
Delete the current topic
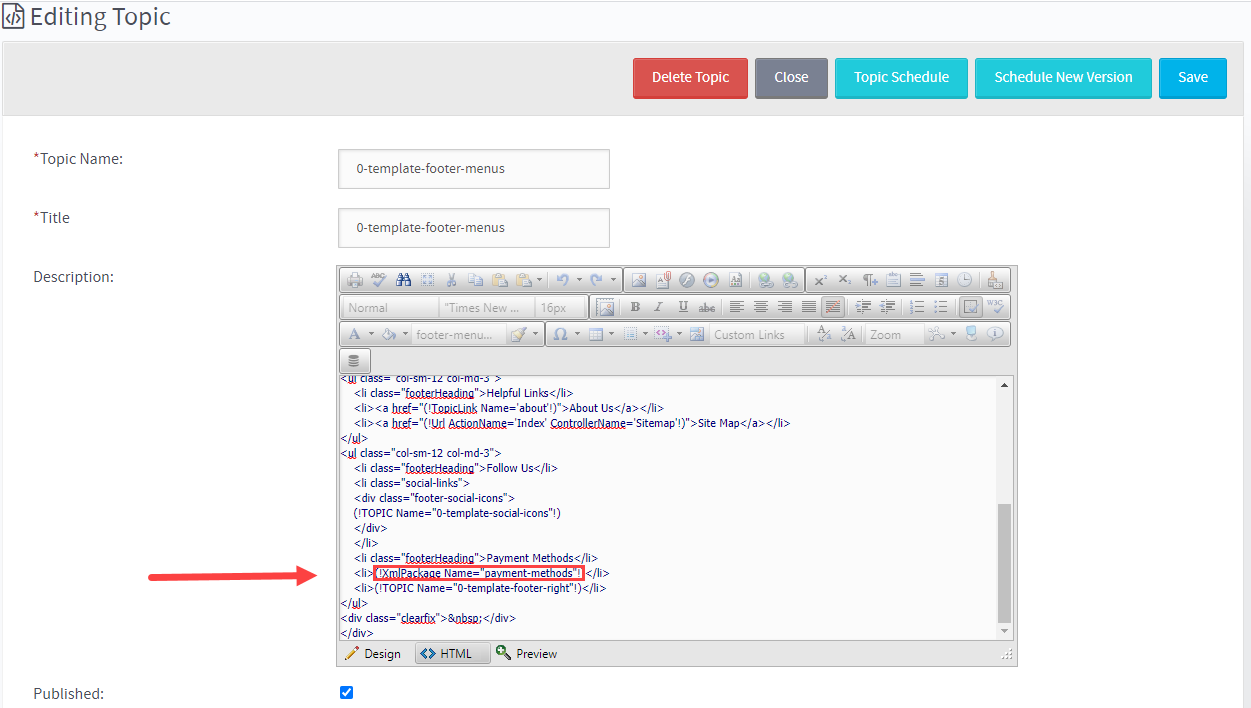point(690,77)
